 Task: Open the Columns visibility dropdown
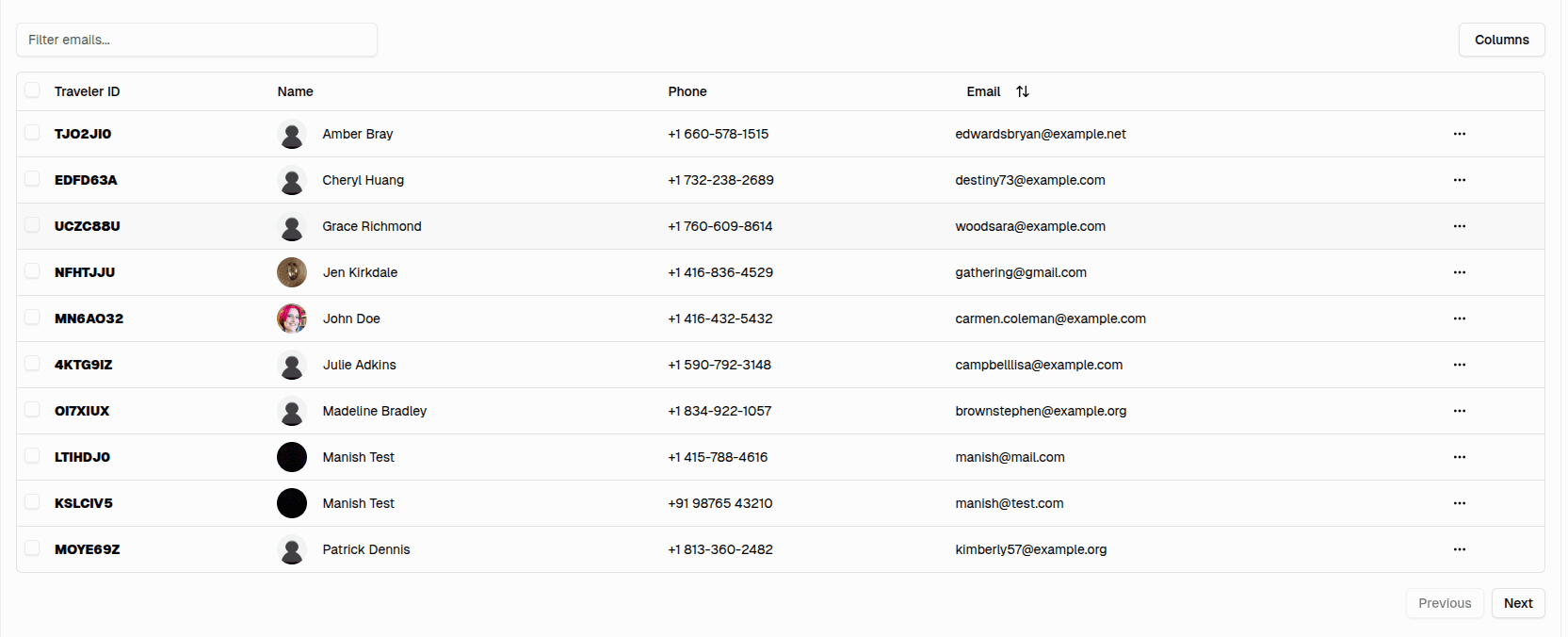click(1501, 40)
